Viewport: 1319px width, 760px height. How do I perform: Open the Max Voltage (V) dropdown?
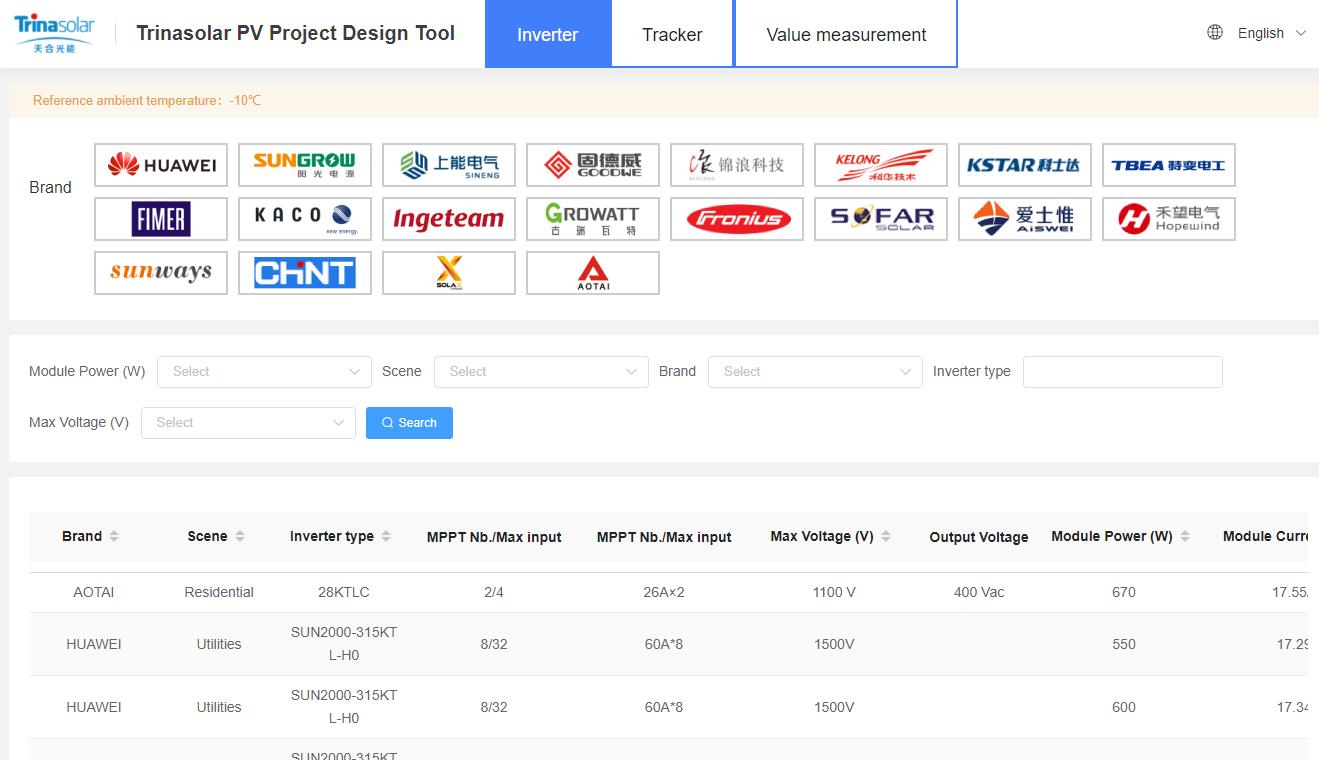tap(248, 423)
